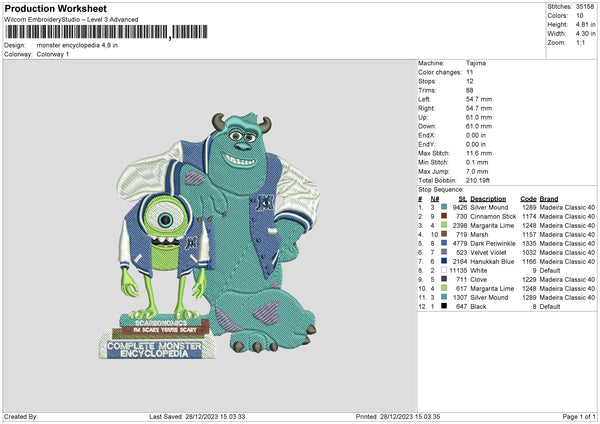Viewport: 600px width, 424px height.
Task: Select the 'Last Saved: 28/12/2023 15.03.33' text
Action: tap(197, 416)
